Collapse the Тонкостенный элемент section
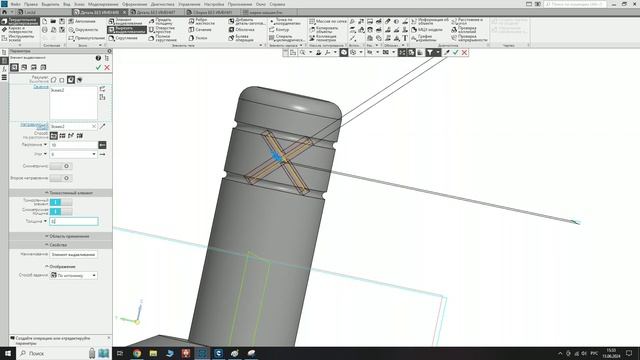640x360 pixels. point(60,193)
